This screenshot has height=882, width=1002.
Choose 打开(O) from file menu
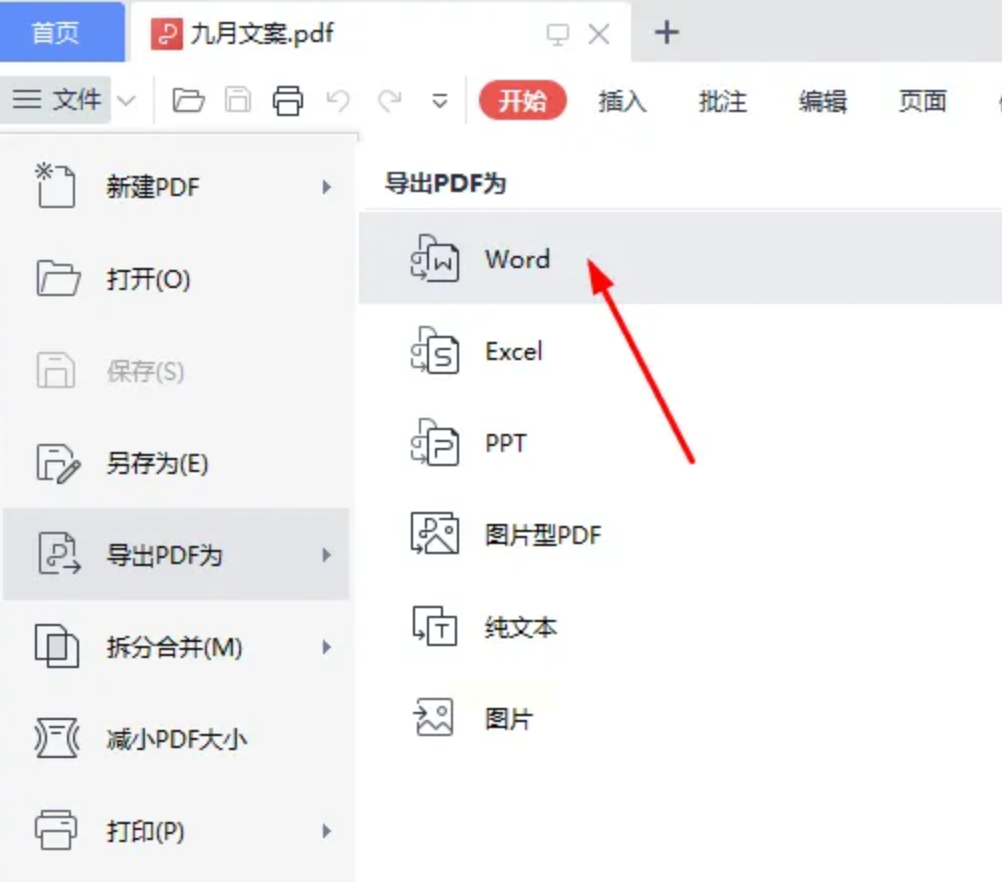176,279
